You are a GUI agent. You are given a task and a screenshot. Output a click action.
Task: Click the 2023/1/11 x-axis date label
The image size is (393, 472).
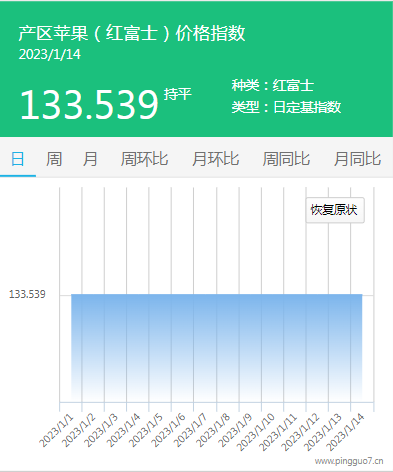pyautogui.click(x=278, y=432)
